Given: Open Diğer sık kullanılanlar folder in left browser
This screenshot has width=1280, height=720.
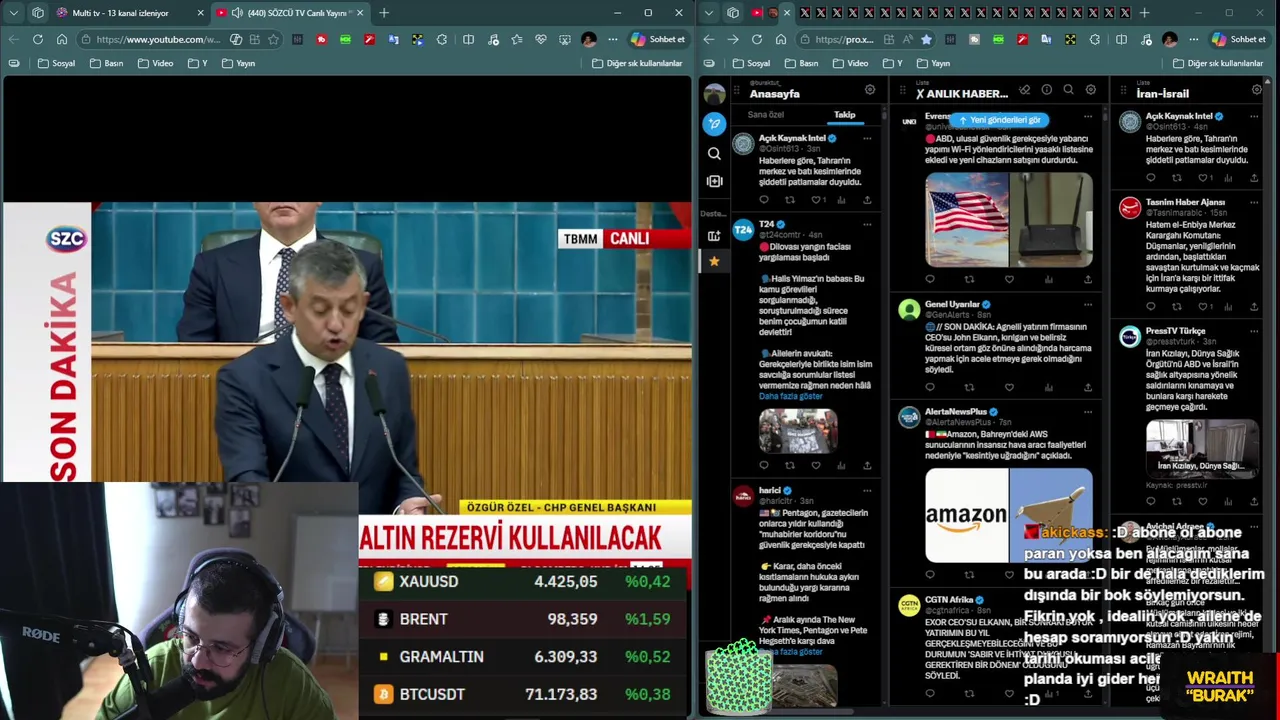Looking at the screenshot, I should [x=637, y=63].
